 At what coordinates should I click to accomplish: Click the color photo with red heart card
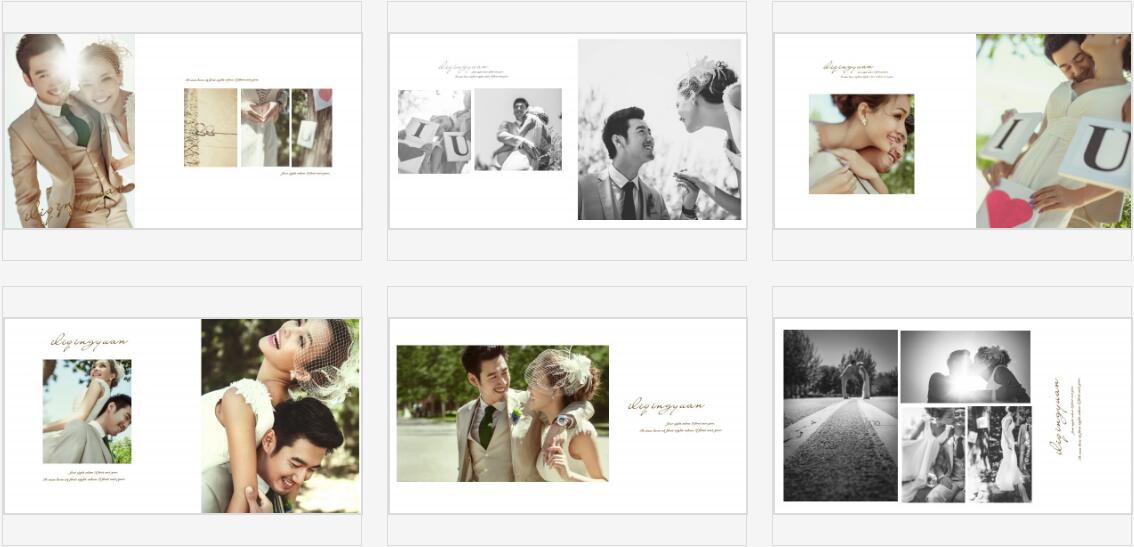[x=1053, y=130]
